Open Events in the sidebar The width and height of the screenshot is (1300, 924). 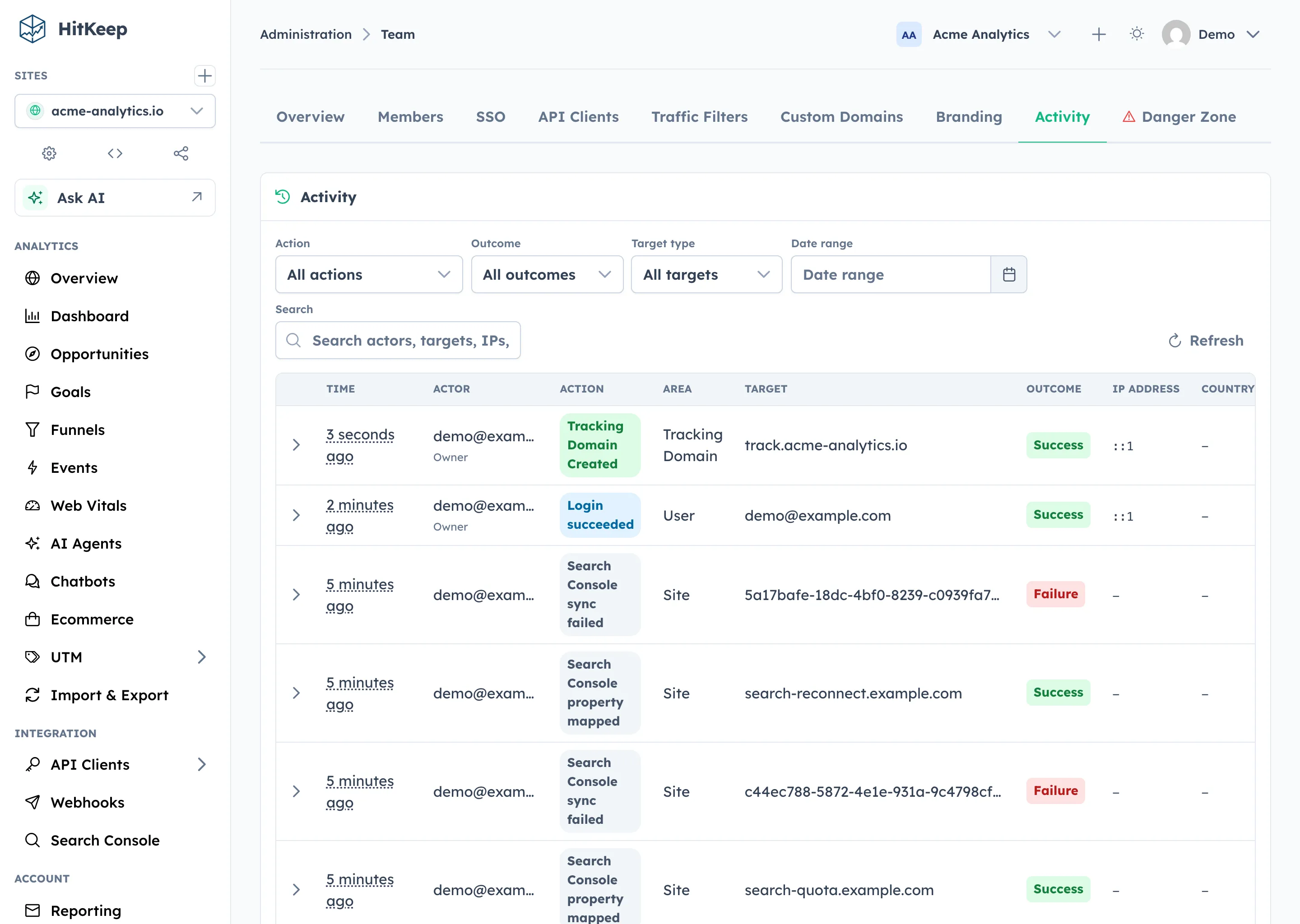(x=115, y=468)
